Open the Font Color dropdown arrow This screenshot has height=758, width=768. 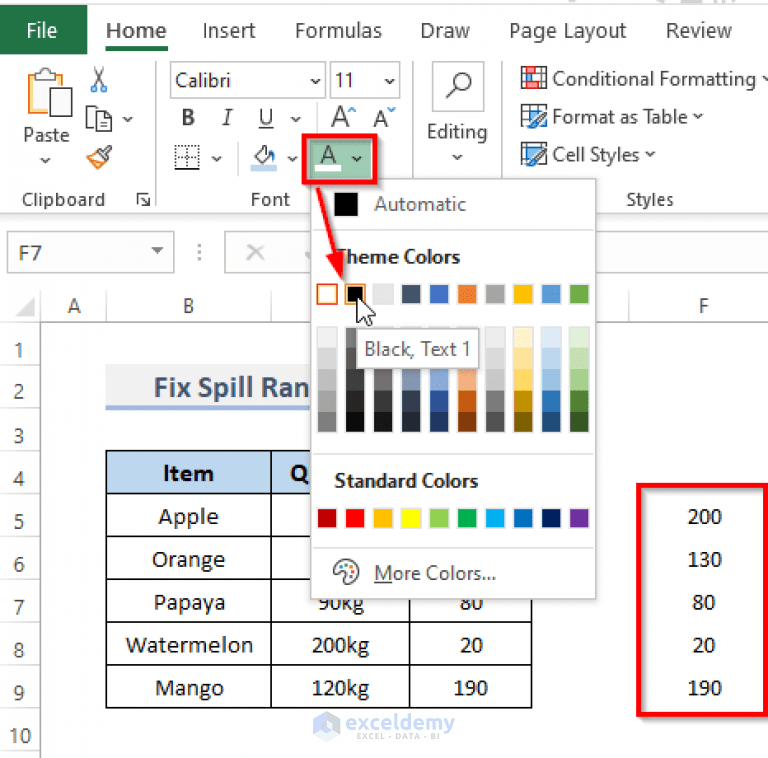click(357, 159)
